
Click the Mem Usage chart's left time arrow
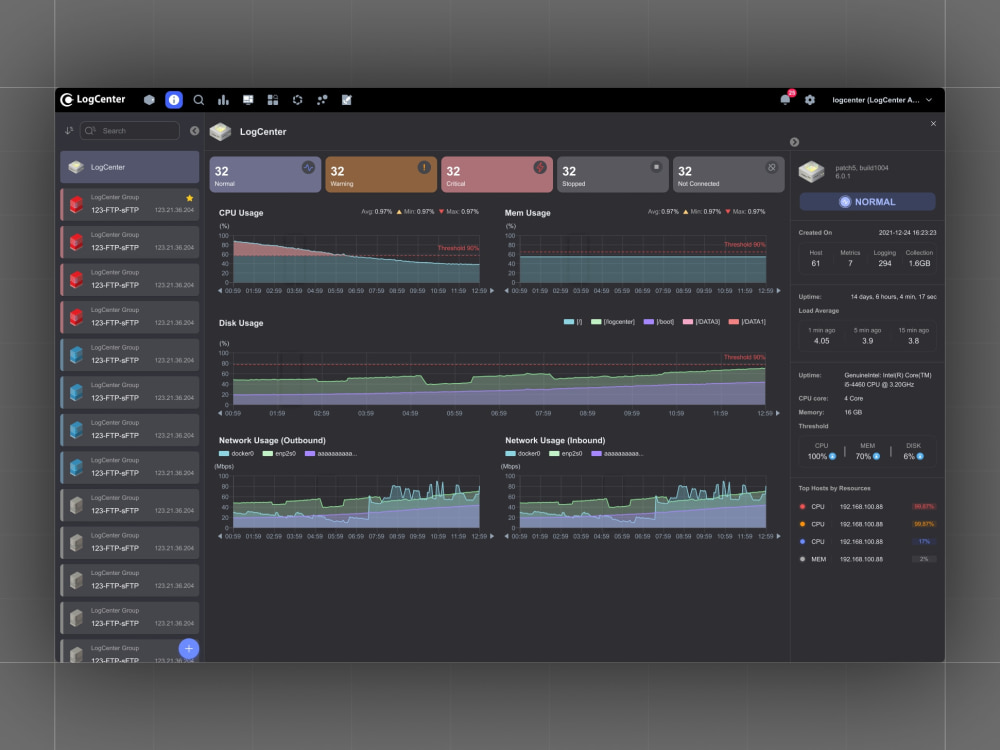(506, 291)
